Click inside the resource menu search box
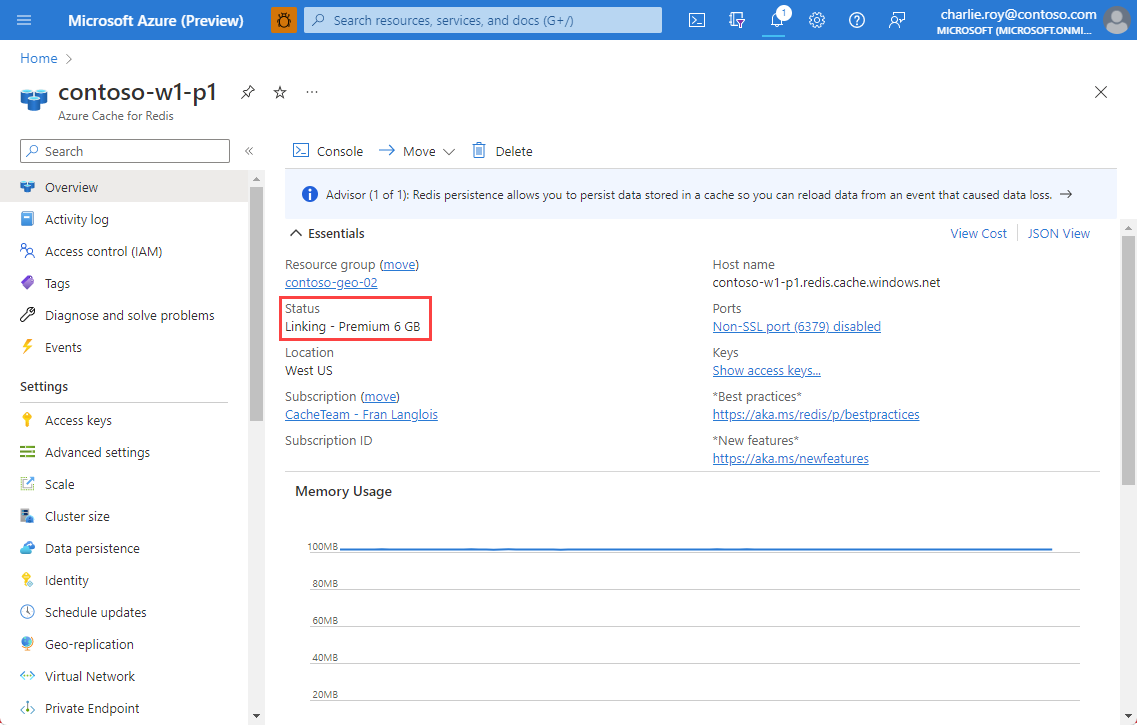This screenshot has height=725, width=1137. pyautogui.click(x=124, y=150)
